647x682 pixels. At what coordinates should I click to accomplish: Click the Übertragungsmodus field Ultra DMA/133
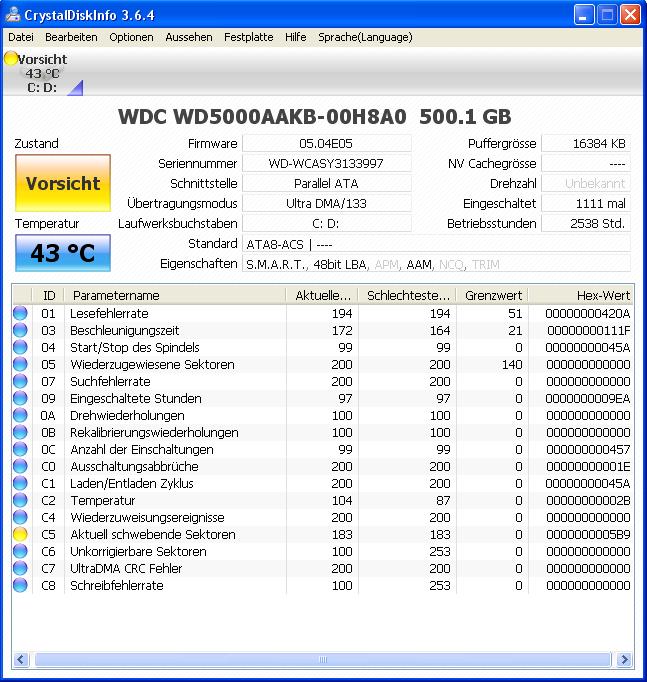tap(327, 203)
